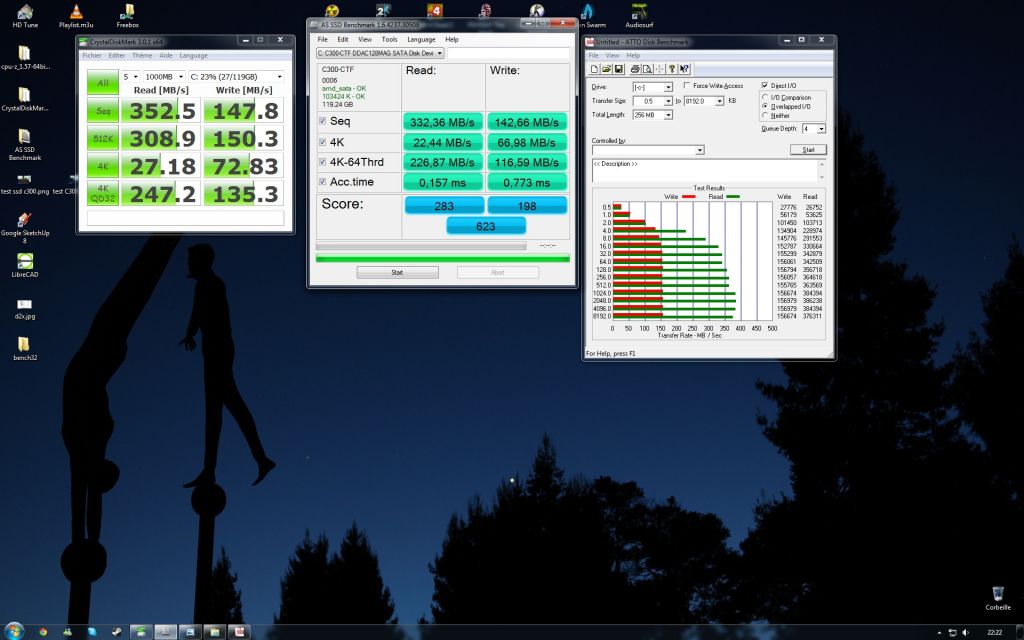Open the Language menu in AS SSD Benchmark
The width and height of the screenshot is (1024, 640).
(421, 39)
